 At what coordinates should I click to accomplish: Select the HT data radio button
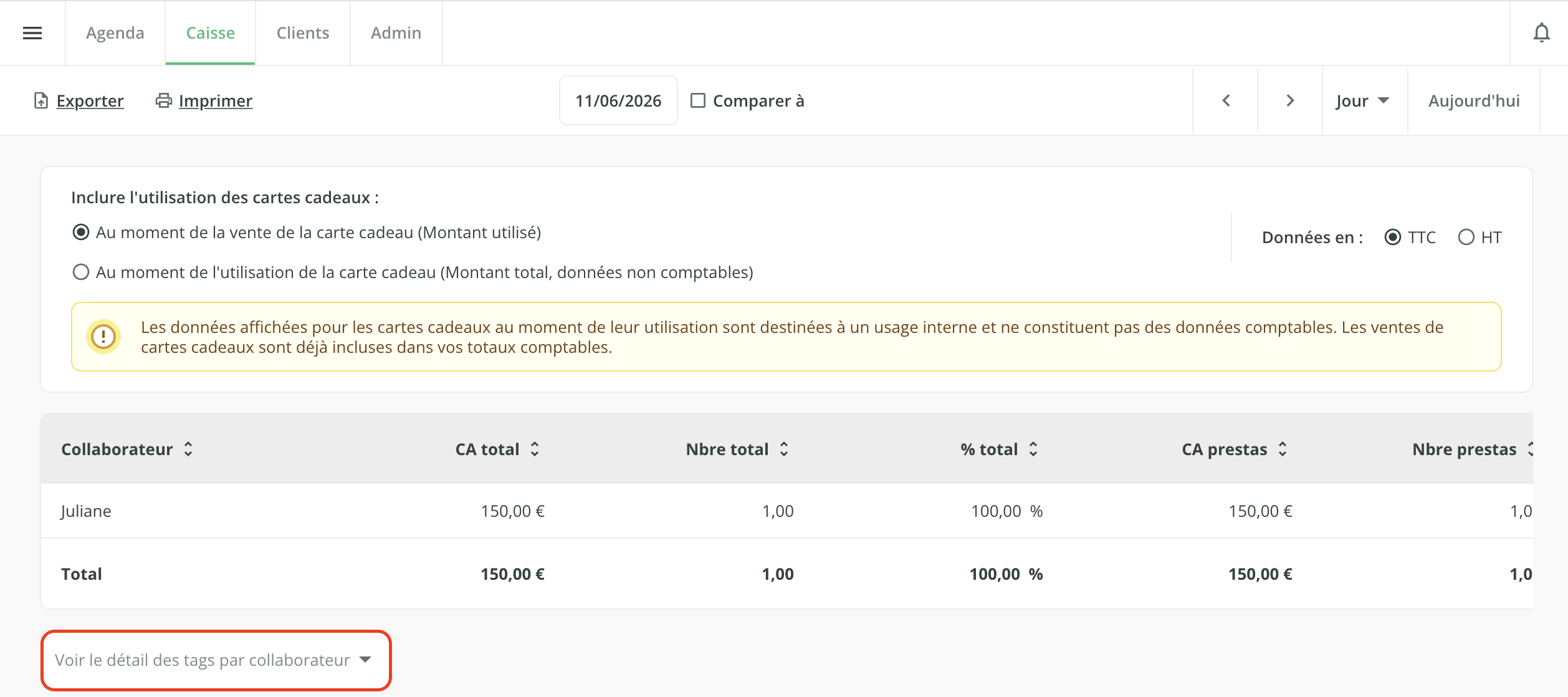point(1466,237)
